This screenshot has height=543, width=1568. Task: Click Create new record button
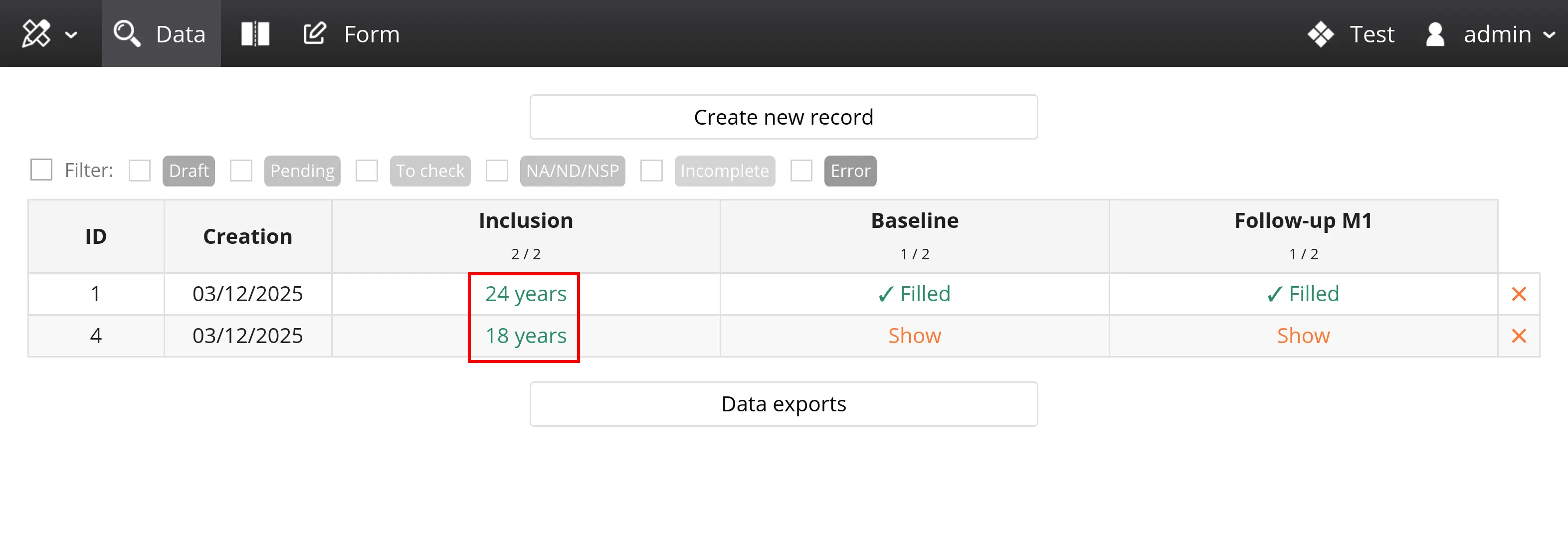784,117
